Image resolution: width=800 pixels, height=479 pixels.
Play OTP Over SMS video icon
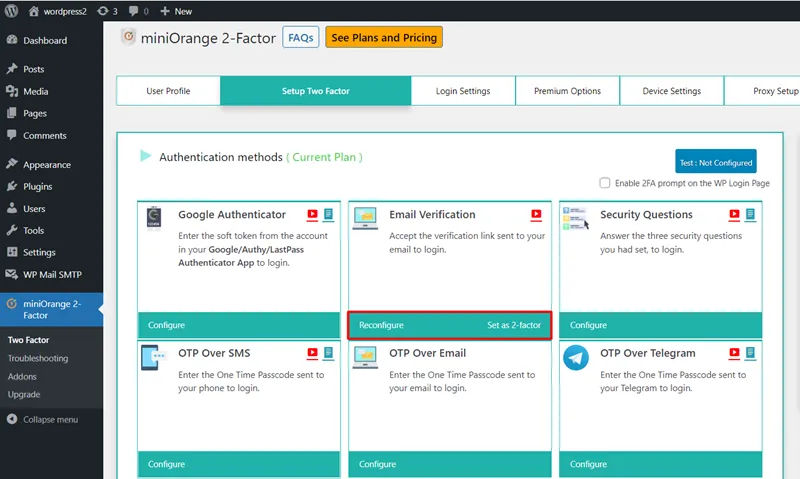click(x=312, y=352)
